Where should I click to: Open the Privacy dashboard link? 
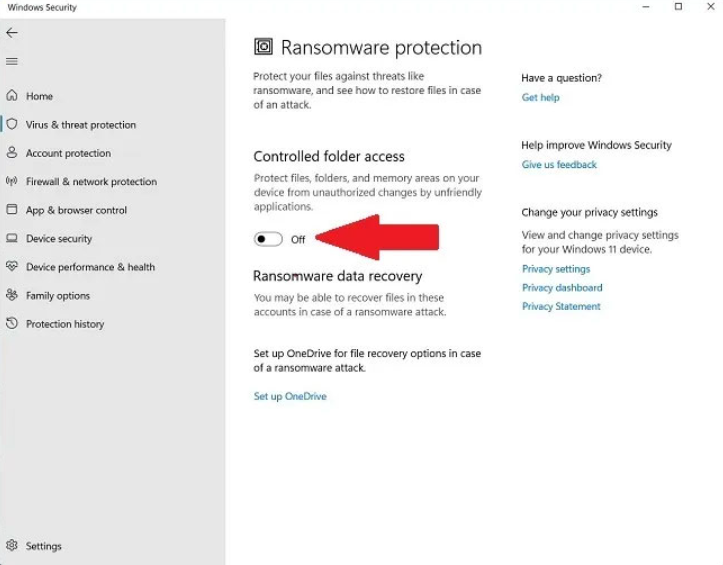pos(562,288)
